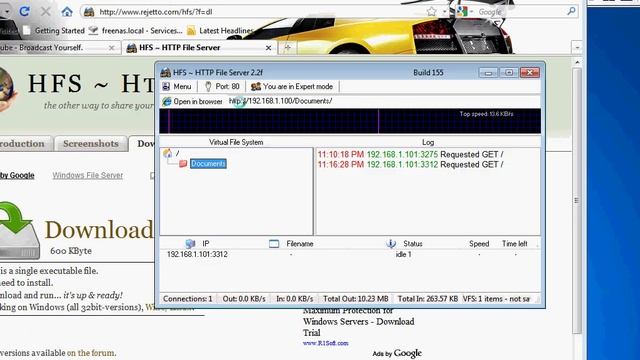The width and height of the screenshot is (640, 360).
Task: Click the Google search magnifier icon
Action: pyautogui.click(x=571, y=11)
